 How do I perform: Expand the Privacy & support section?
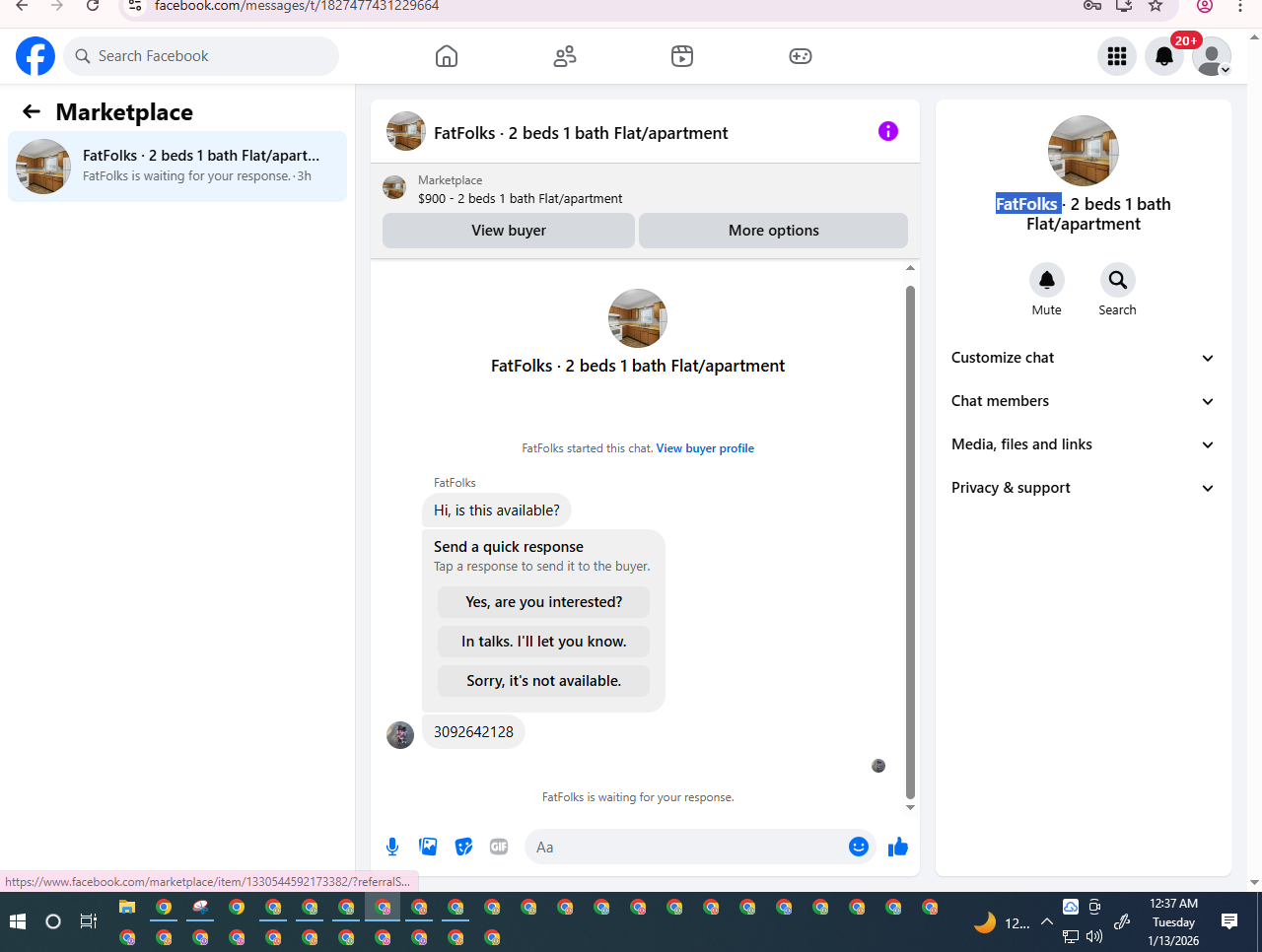click(1083, 488)
